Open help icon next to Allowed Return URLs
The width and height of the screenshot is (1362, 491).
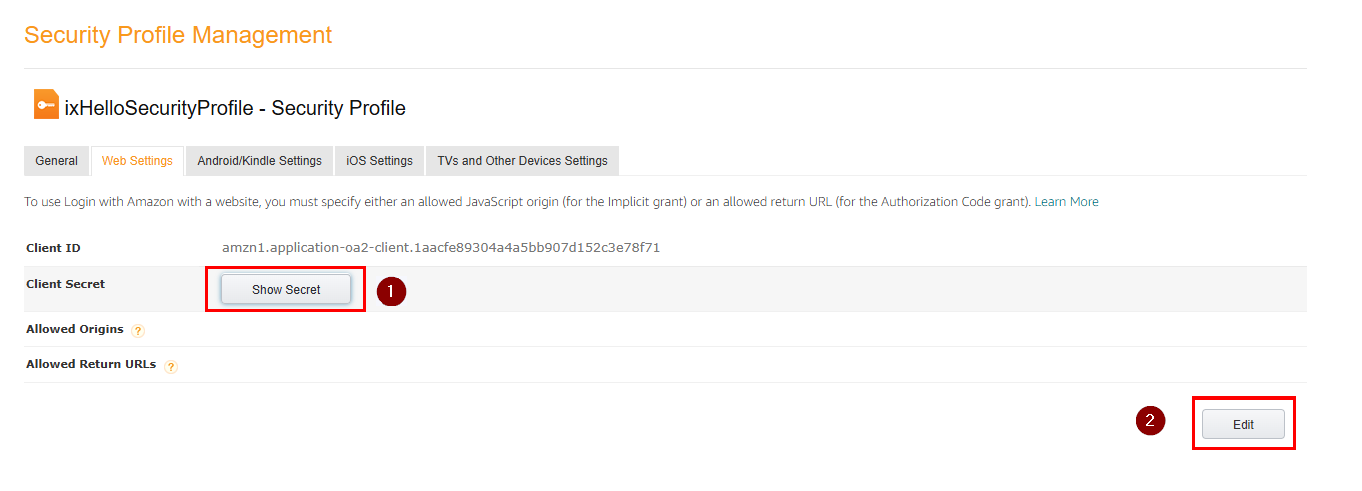click(171, 367)
